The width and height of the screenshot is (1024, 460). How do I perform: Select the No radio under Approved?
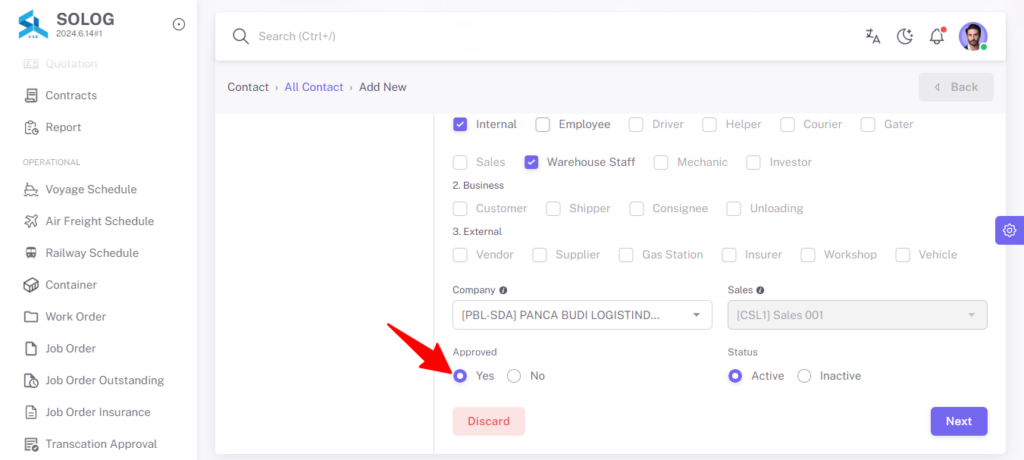514,376
